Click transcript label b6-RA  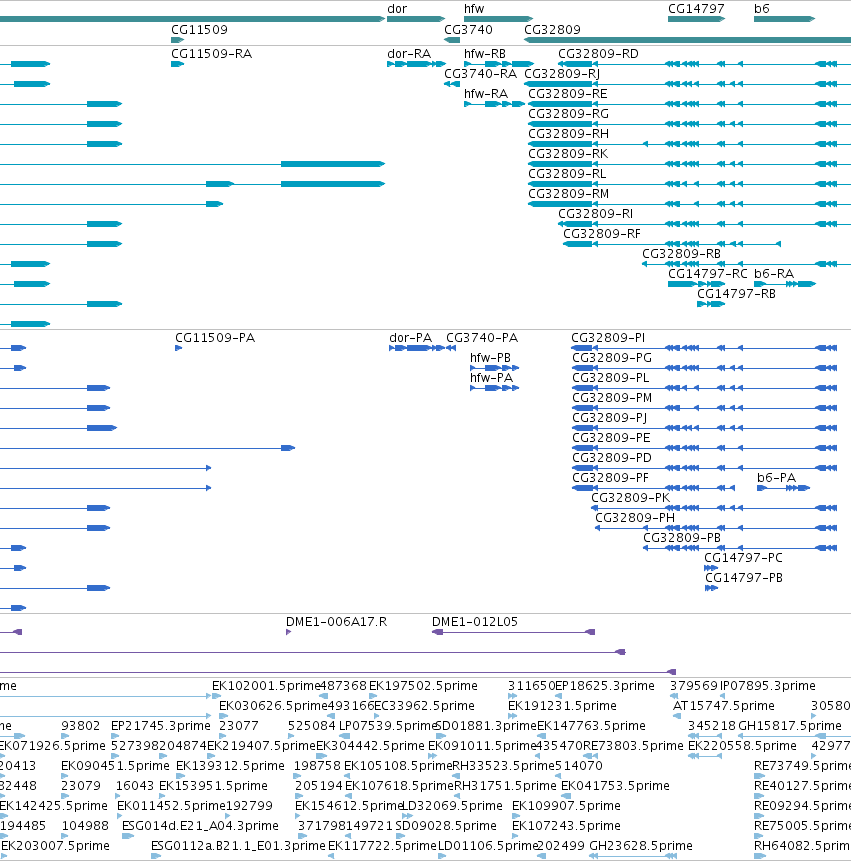[x=774, y=274]
